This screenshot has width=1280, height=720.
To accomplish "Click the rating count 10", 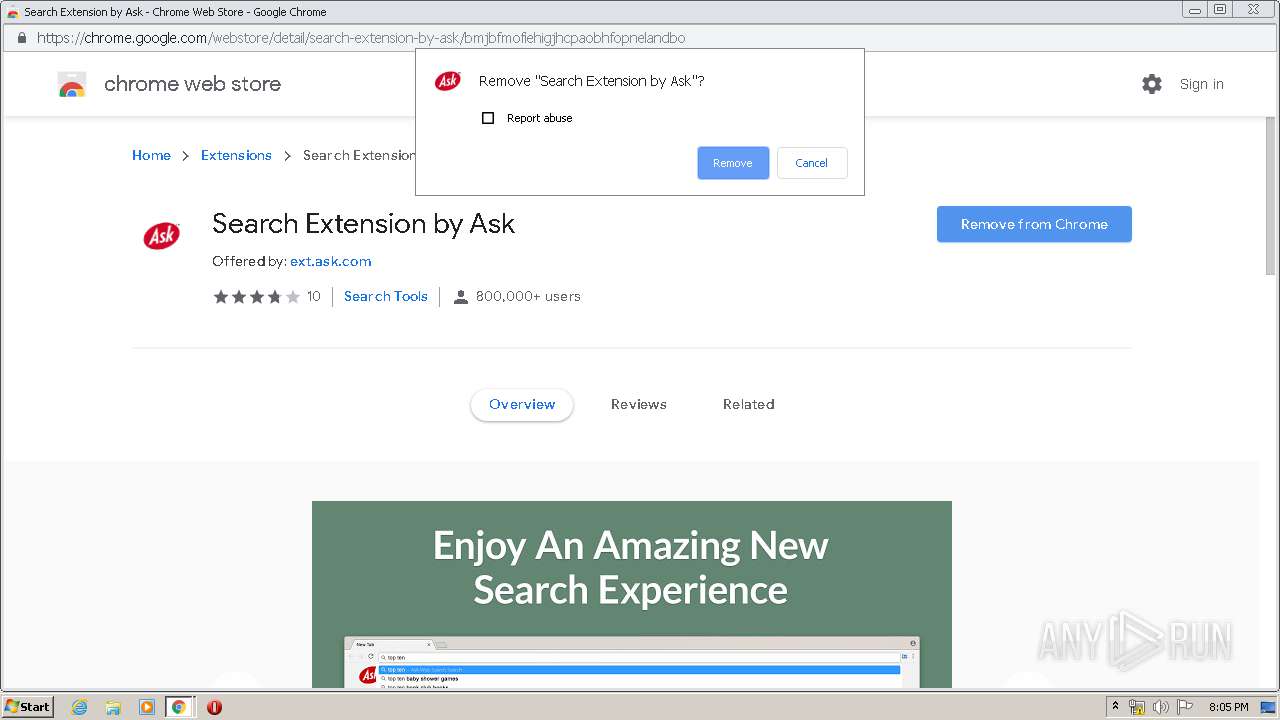I will [314, 296].
